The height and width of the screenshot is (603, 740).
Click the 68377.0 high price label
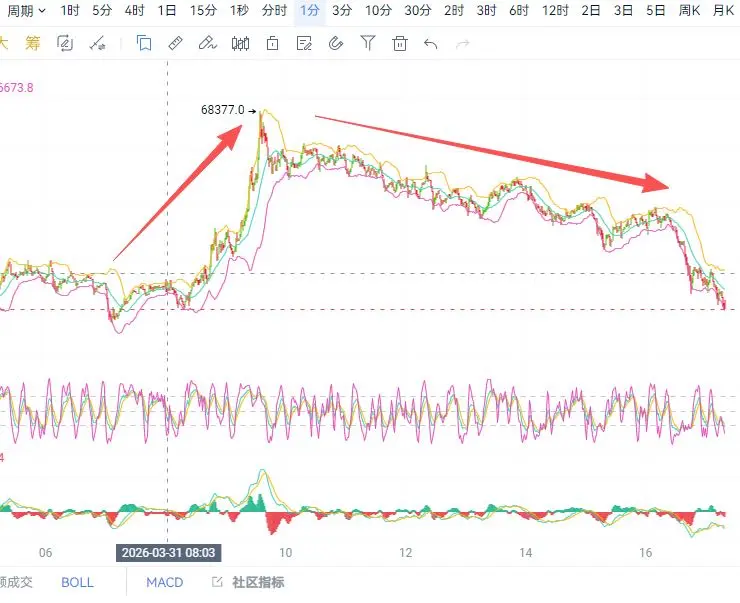pyautogui.click(x=222, y=110)
